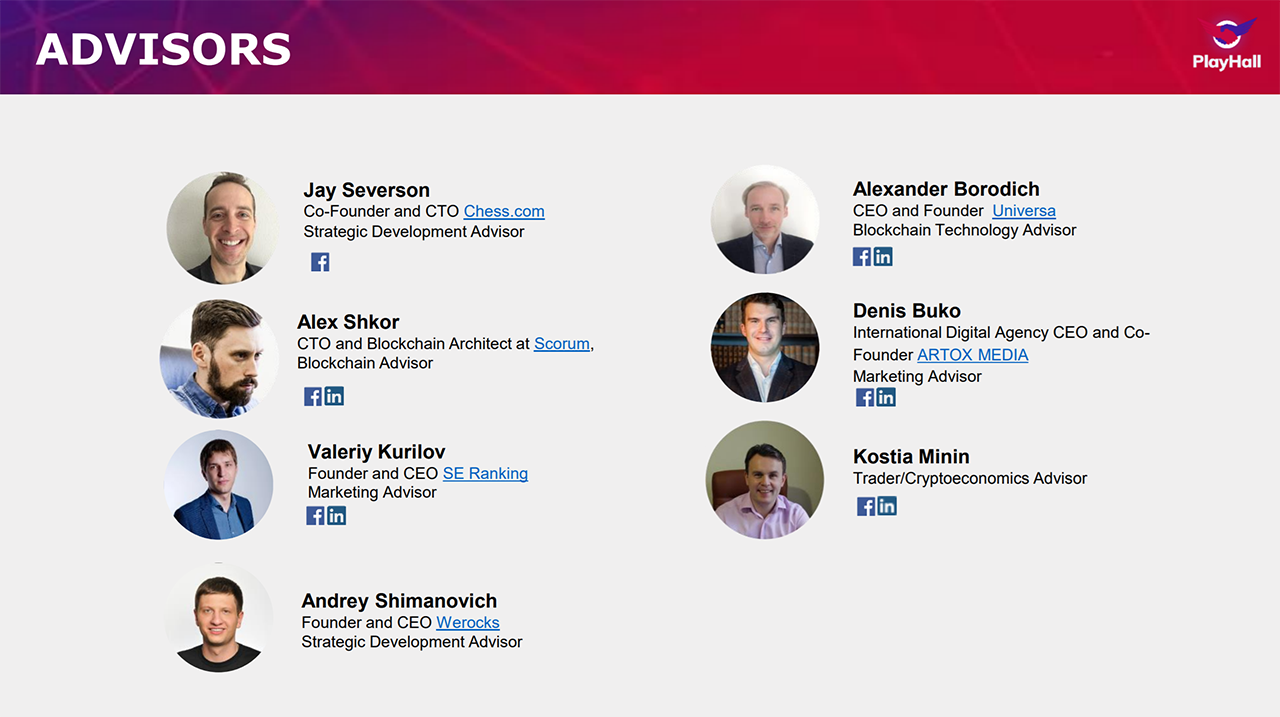Open Alex Shkor's LinkedIn icon
The height and width of the screenshot is (717, 1280).
click(x=334, y=396)
